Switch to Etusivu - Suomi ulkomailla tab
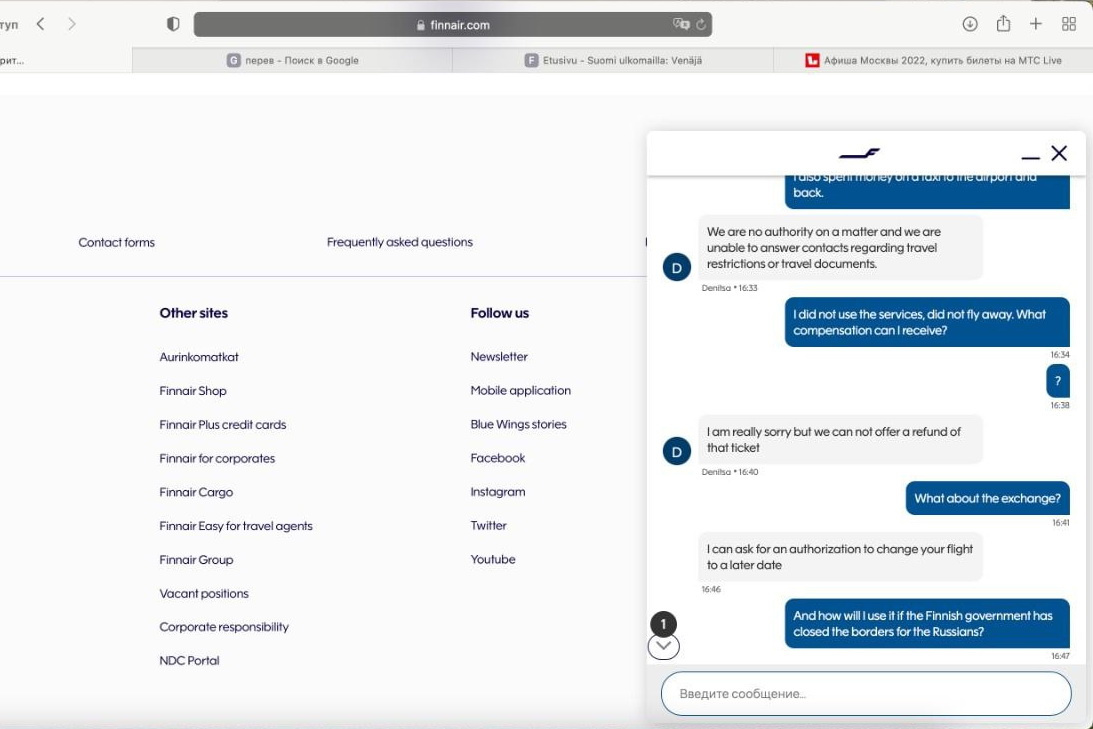Image resolution: width=1093 pixels, height=729 pixels. pyautogui.click(x=613, y=61)
